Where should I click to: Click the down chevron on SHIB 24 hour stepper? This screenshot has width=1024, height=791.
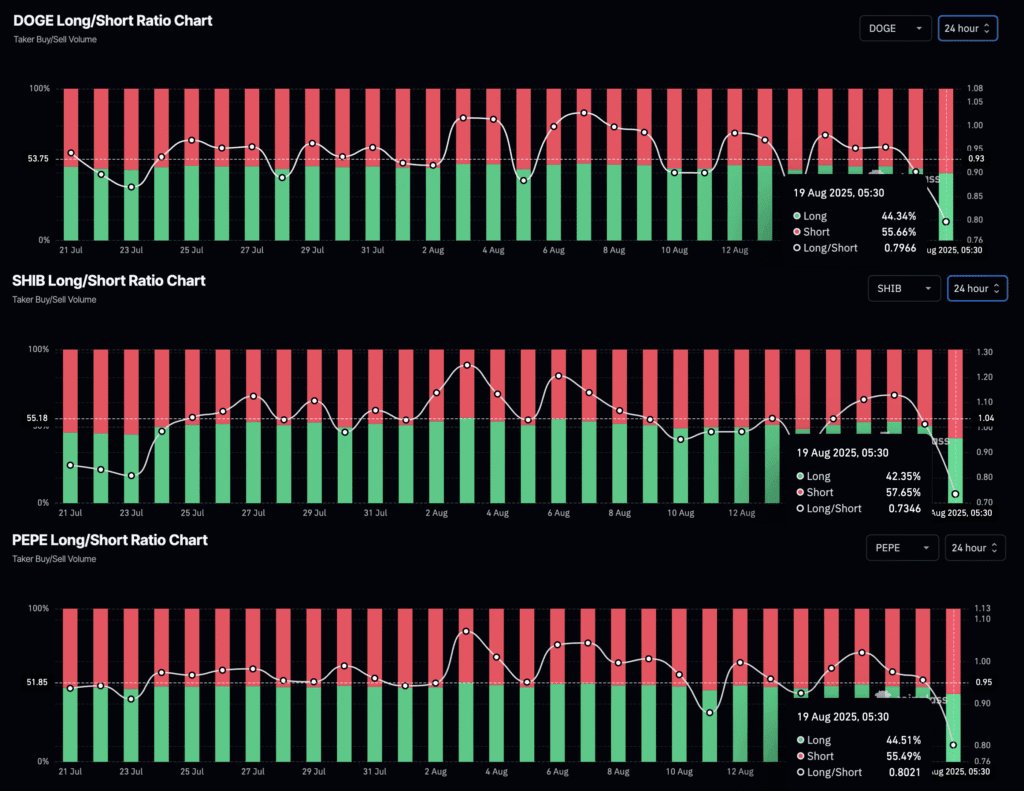click(x=997, y=292)
